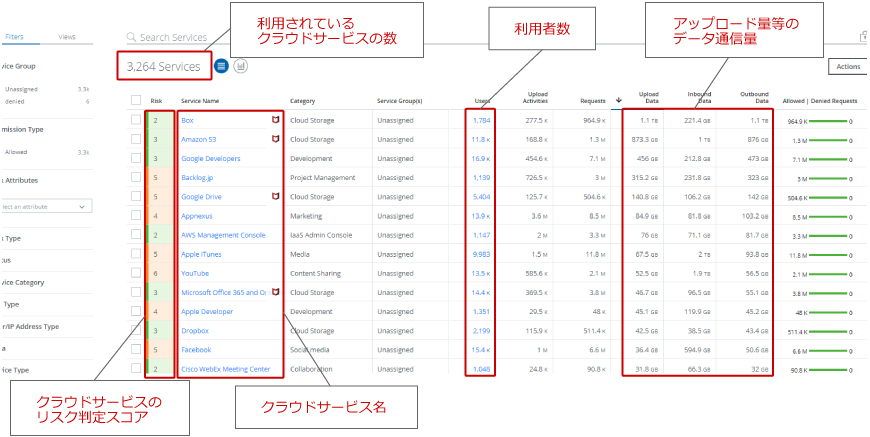Sort by Upload Activities column header
The width and height of the screenshot is (870, 437).
(x=535, y=98)
